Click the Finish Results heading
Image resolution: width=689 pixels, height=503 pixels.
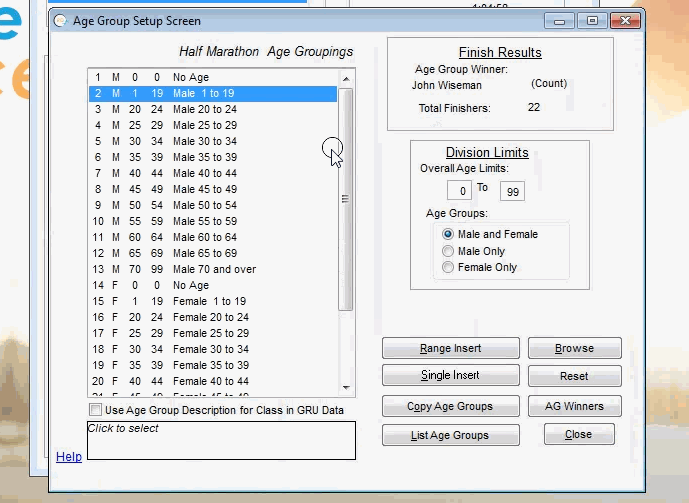click(500, 52)
